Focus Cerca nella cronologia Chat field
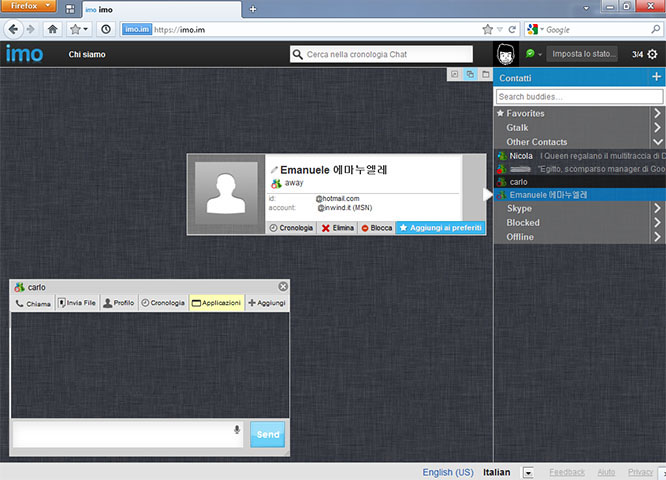666x480 pixels. tap(381, 54)
